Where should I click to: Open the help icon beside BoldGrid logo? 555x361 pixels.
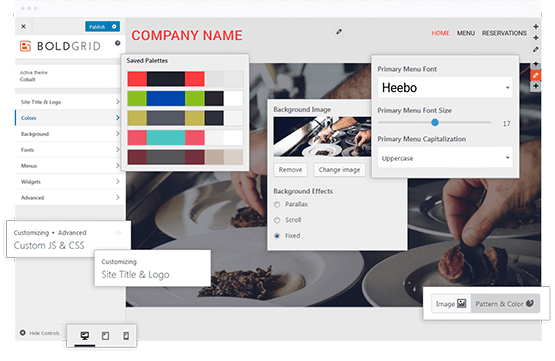pyautogui.click(x=118, y=43)
